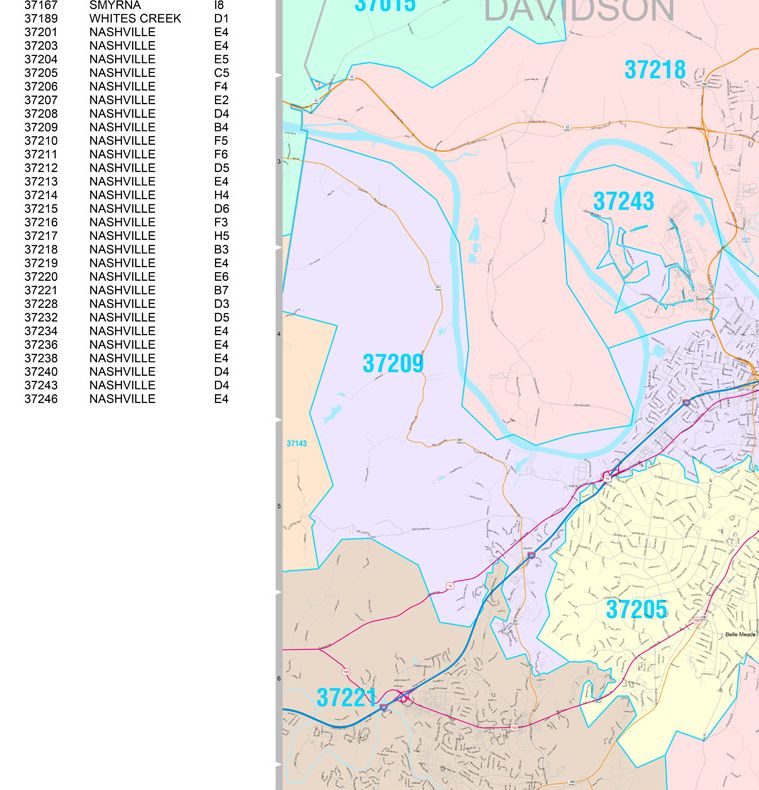Click grid reference C5 in the 37205 row
The image size is (759, 790).
tap(221, 73)
